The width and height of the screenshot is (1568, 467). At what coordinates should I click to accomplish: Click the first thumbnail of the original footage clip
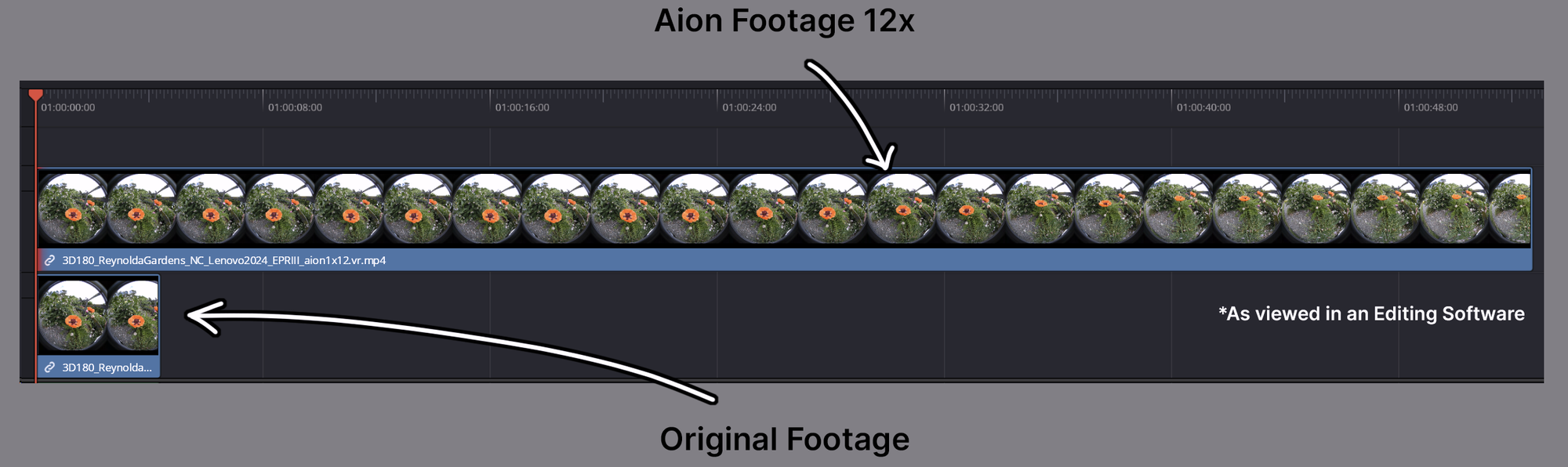(73, 316)
